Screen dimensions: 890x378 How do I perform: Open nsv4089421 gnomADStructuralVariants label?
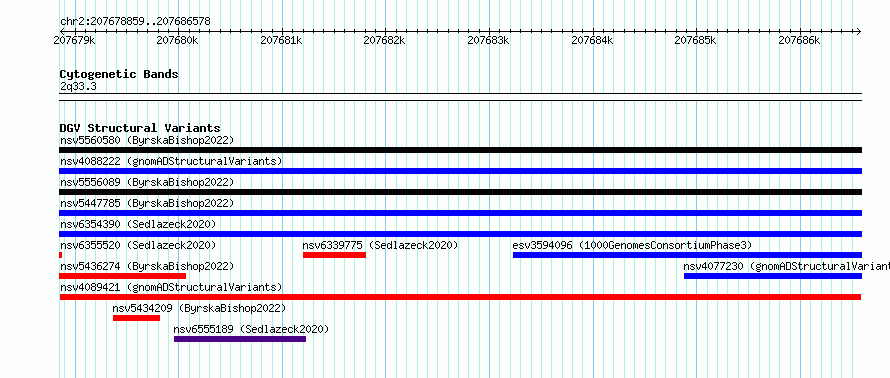171,287
